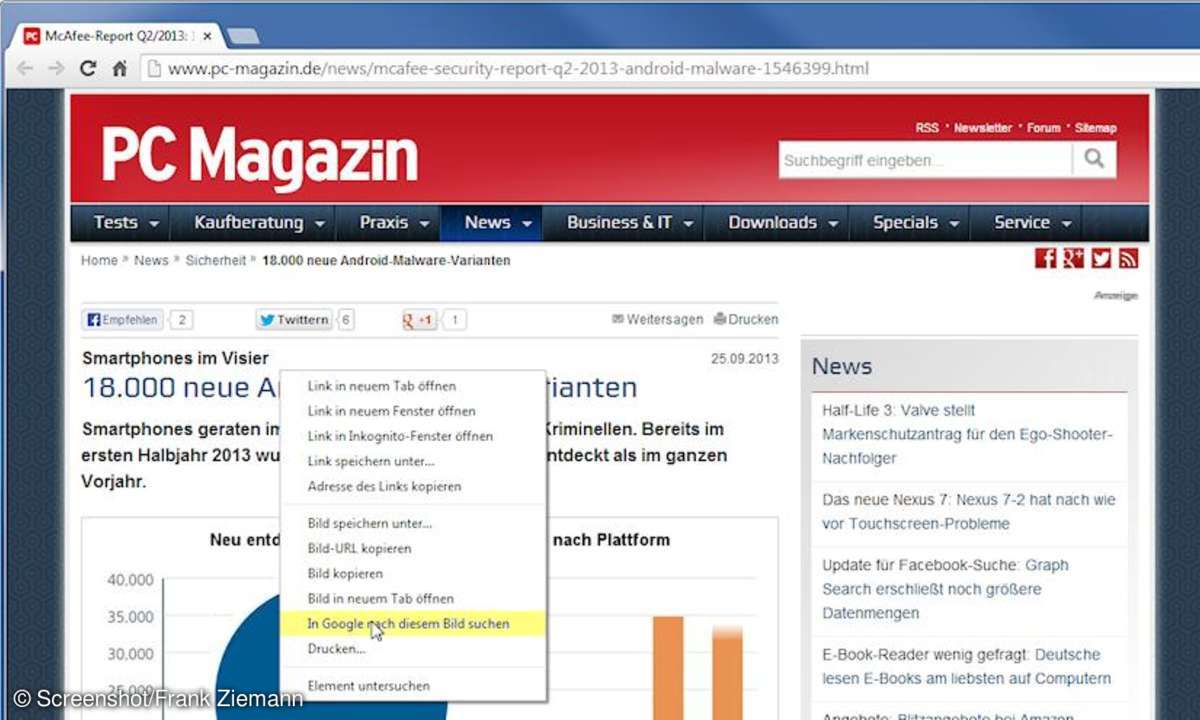Image resolution: width=1200 pixels, height=720 pixels.
Task: Click the Google +1 button
Action: 420,320
